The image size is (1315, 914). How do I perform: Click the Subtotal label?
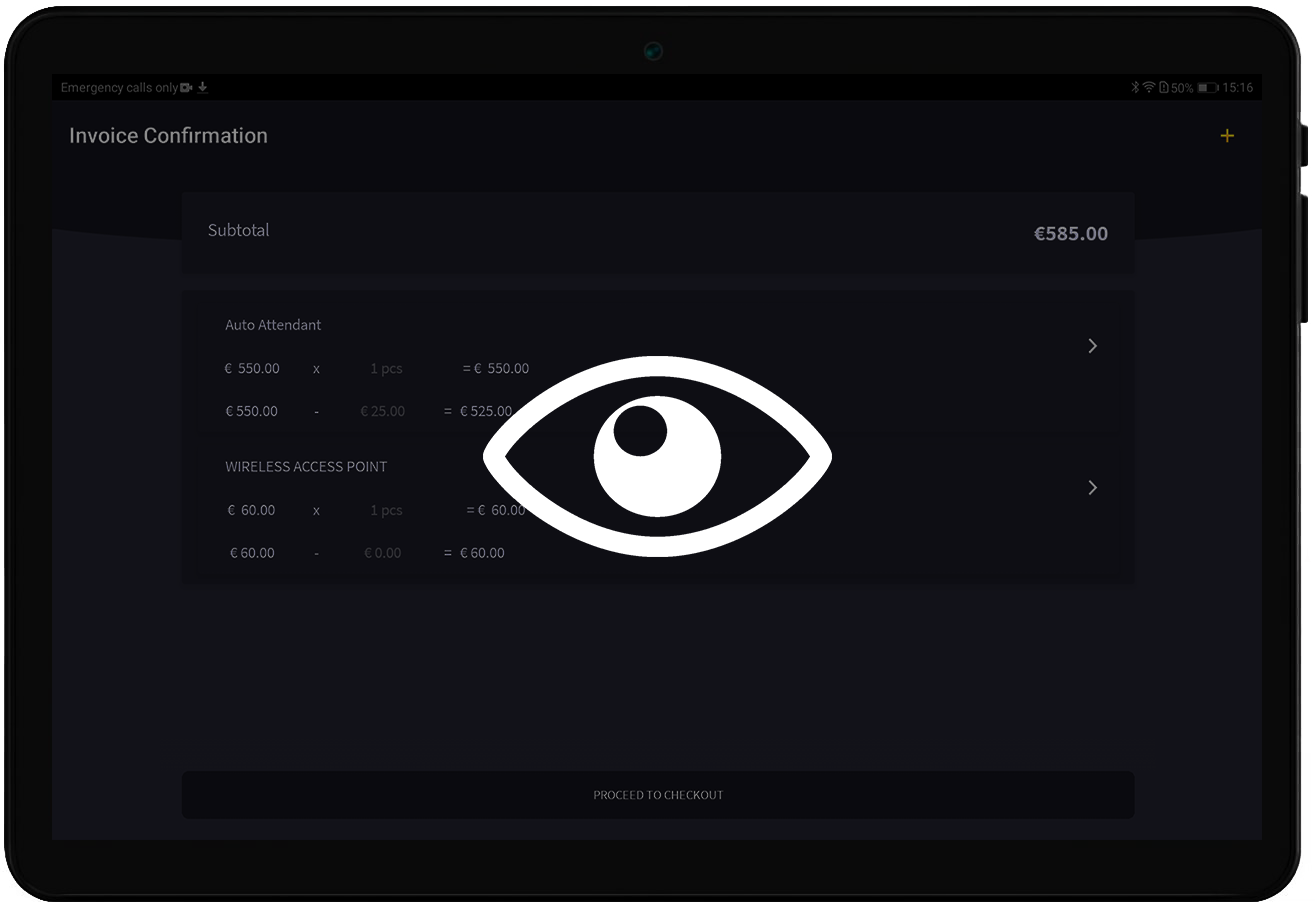click(x=238, y=230)
